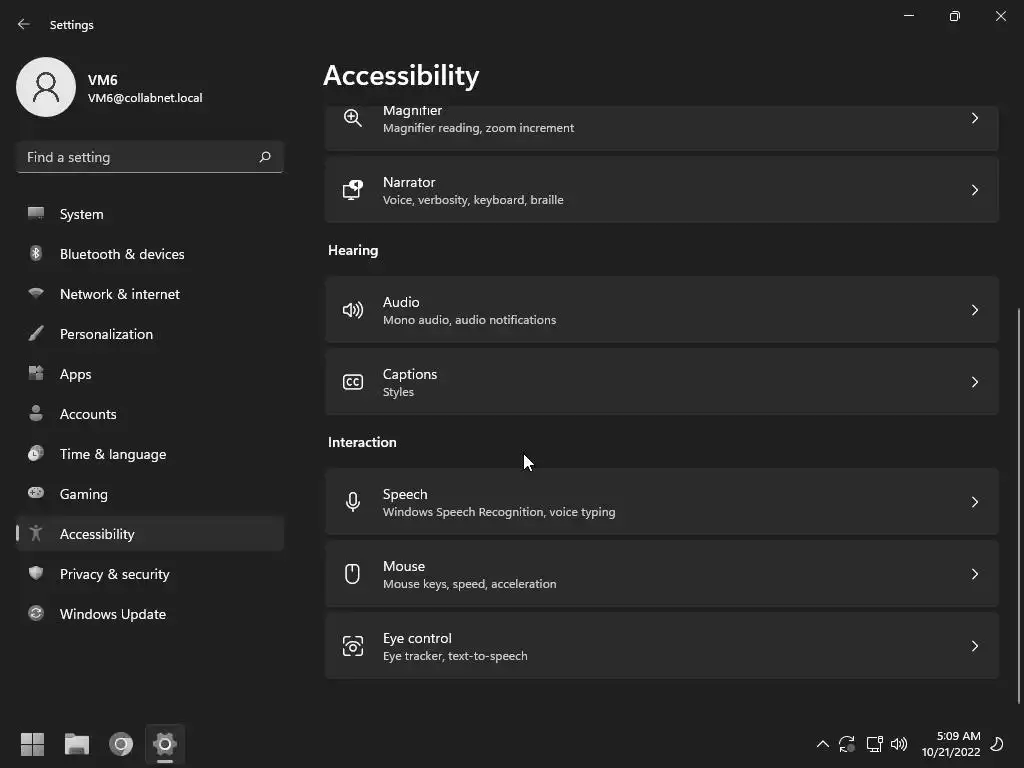Show hidden system tray icons
Screen dimensions: 1024x768
pyautogui.click(x=822, y=744)
